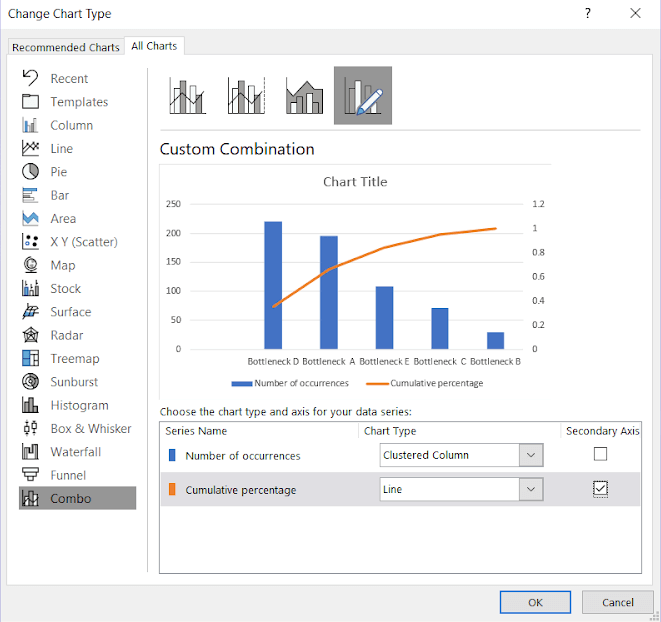Click the Custom Combination heading
This screenshot has width=661, height=622.
coord(237,149)
